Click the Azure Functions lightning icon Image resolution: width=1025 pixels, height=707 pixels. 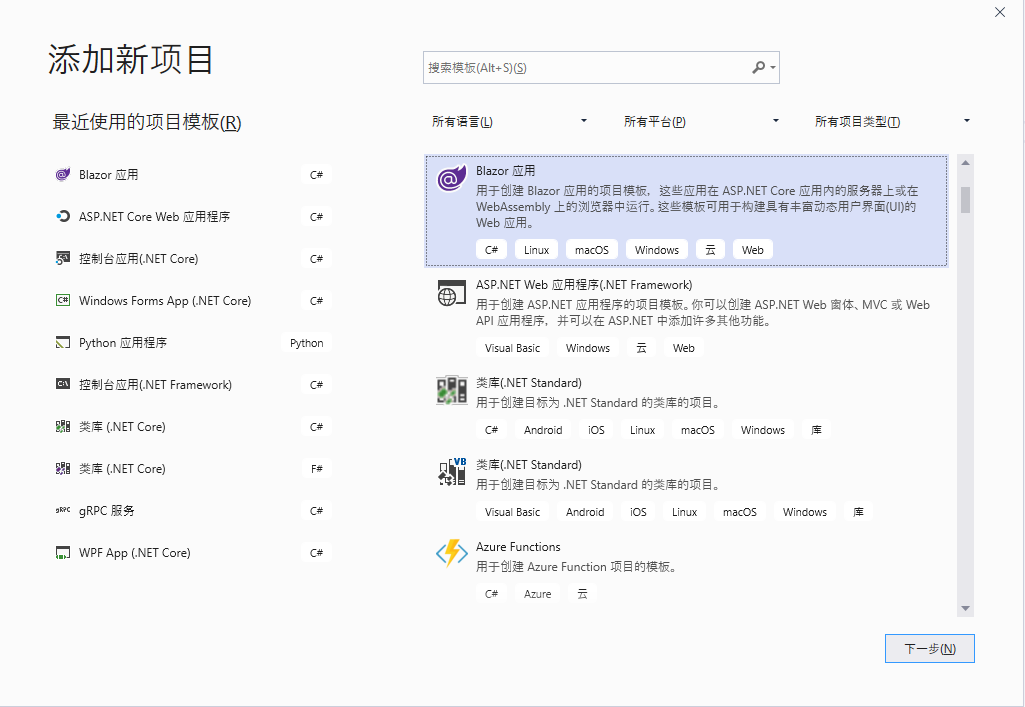[x=452, y=554]
